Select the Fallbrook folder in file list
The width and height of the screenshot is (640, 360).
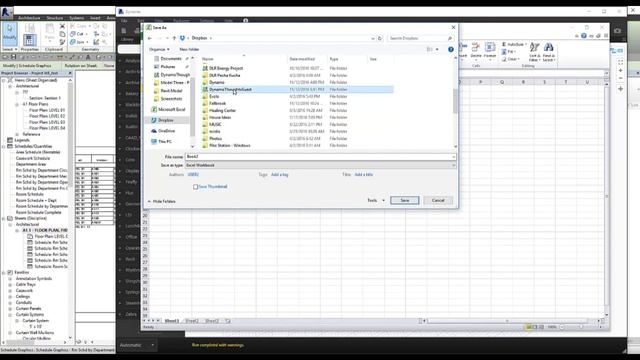pyautogui.click(x=218, y=104)
